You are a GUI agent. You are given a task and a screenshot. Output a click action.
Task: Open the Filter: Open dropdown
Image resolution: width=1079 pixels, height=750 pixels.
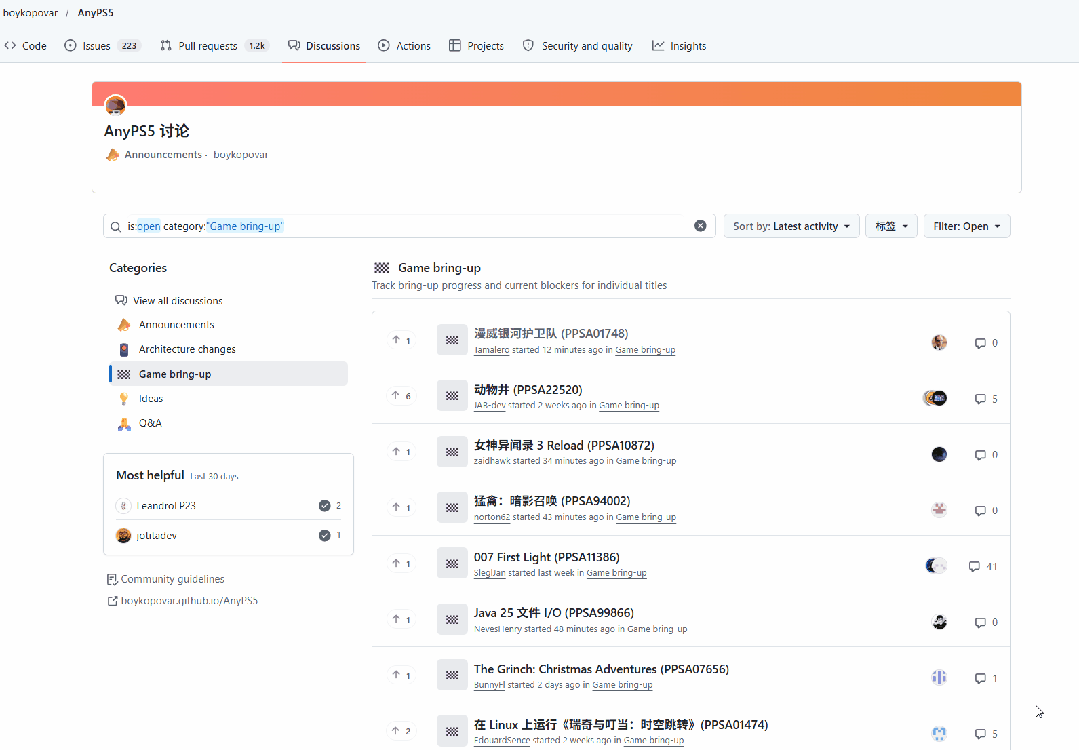point(967,226)
